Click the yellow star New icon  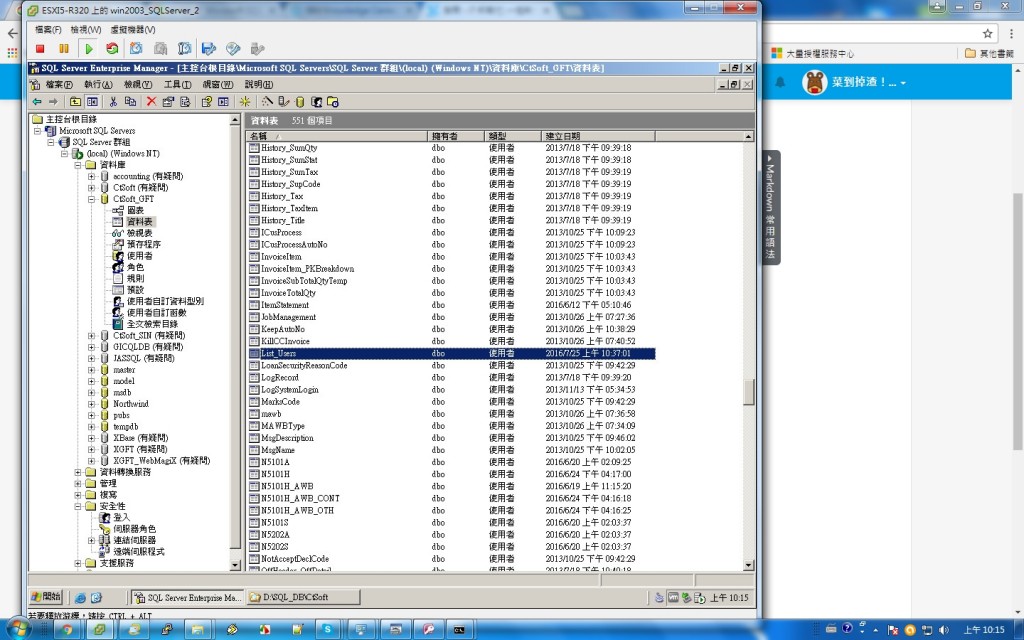245,102
